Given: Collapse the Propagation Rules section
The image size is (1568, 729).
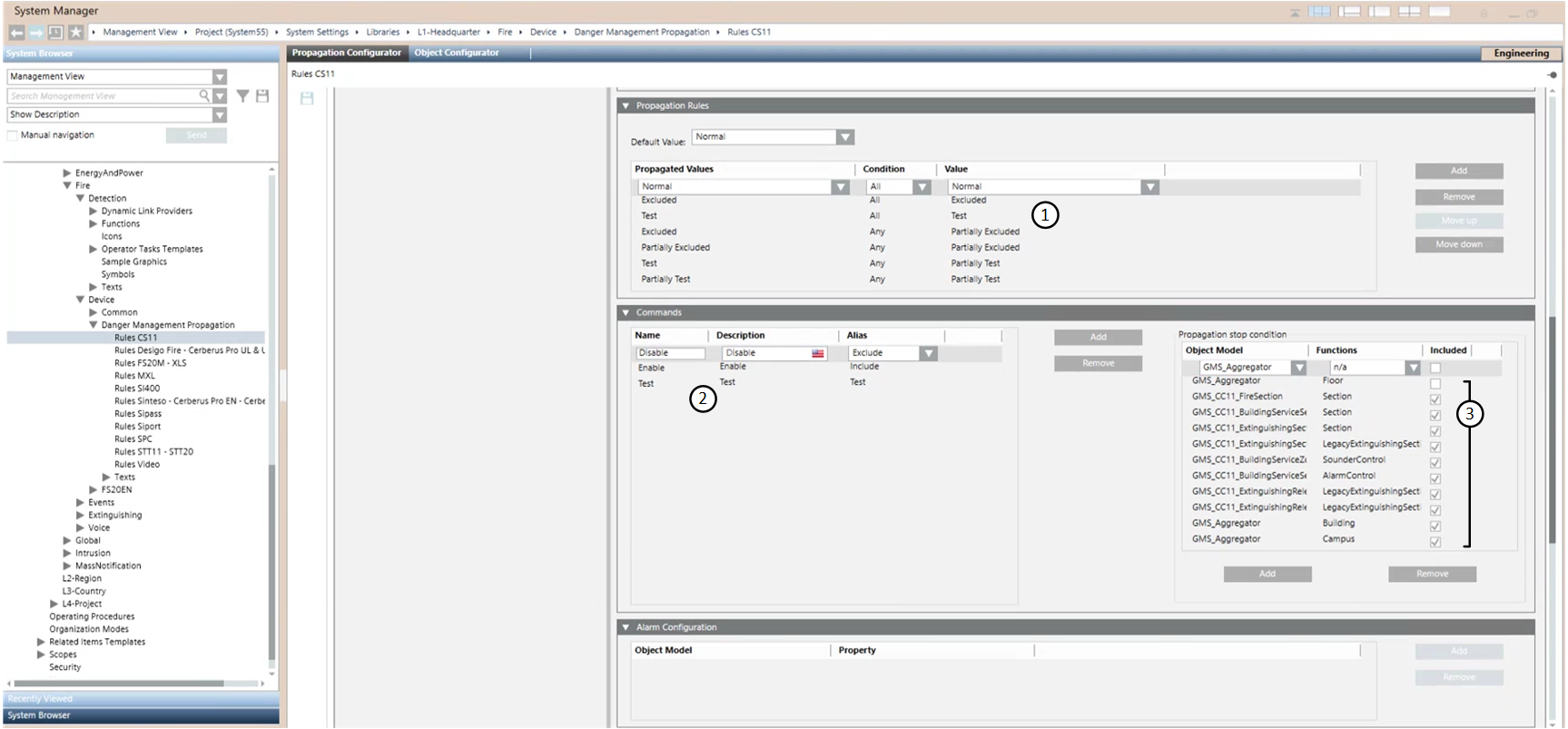Looking at the screenshot, I should click(x=626, y=106).
